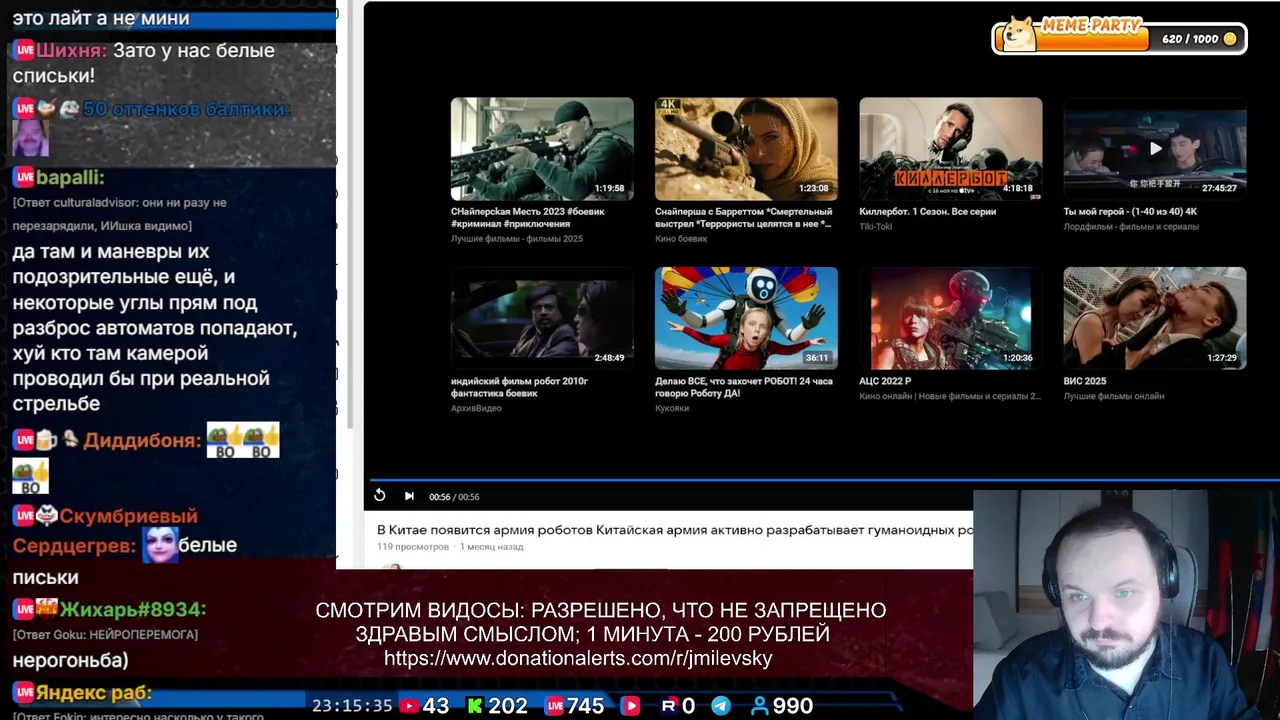Click the 4K badge on Снайперша thumbnail
Image resolution: width=1280 pixels, height=720 pixels.
click(x=669, y=107)
